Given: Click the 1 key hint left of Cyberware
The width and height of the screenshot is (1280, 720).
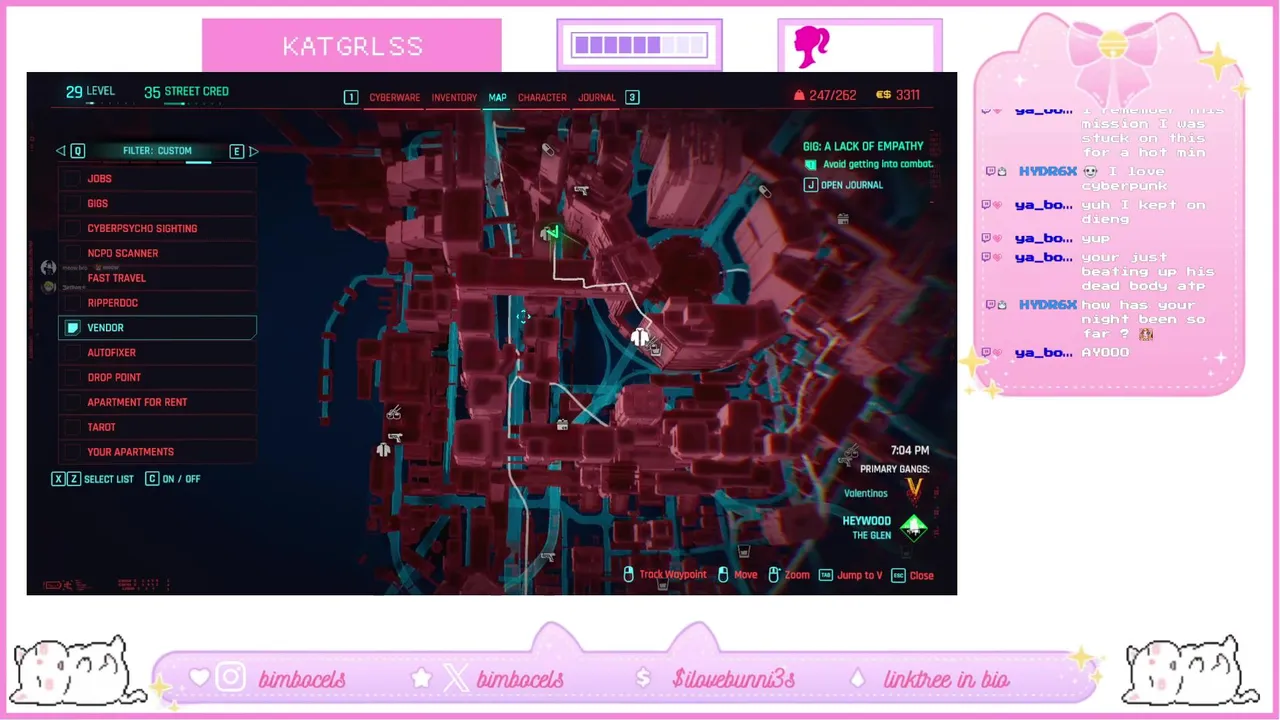Looking at the screenshot, I should [351, 97].
